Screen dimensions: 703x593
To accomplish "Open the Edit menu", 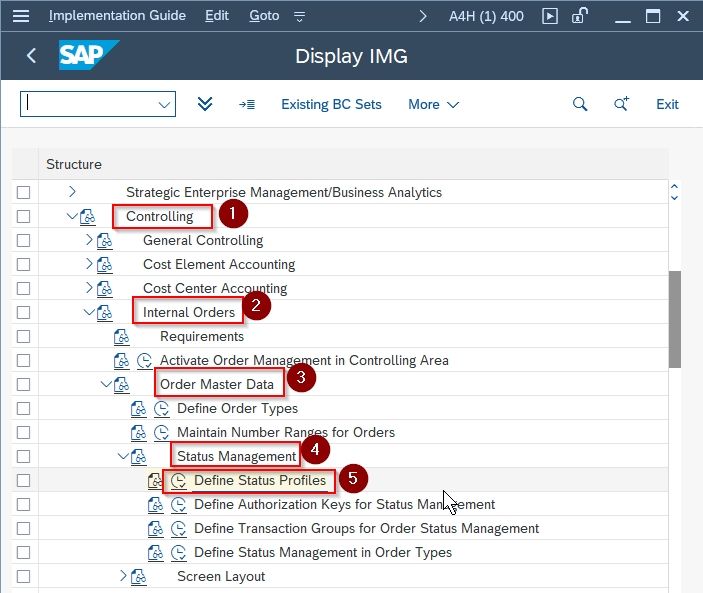I will click(x=217, y=16).
